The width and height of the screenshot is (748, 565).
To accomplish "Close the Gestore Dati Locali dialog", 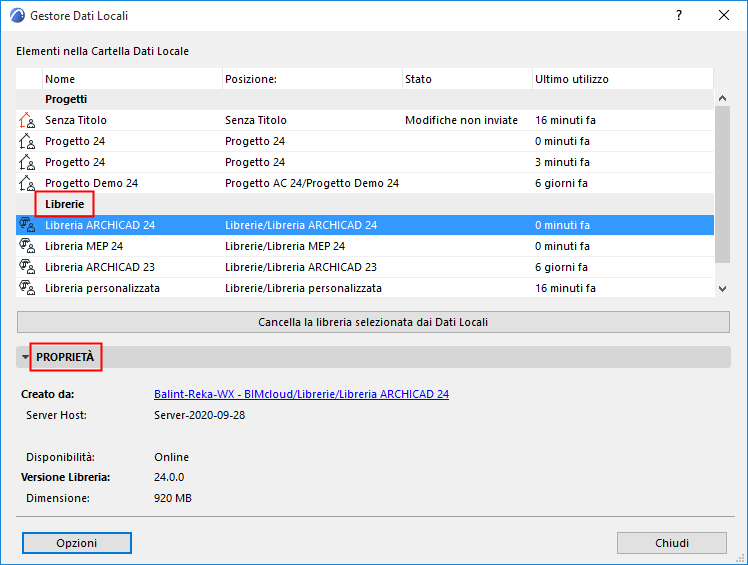I will [x=724, y=15].
